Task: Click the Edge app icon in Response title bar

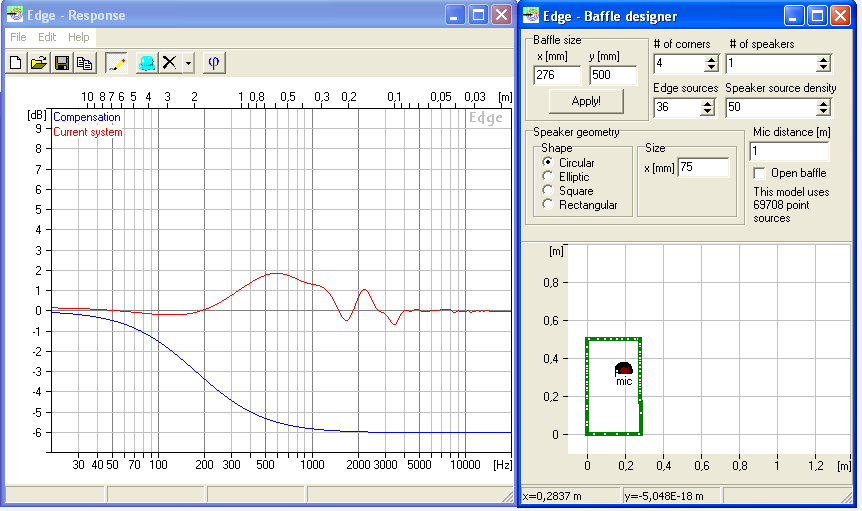Action: pyautogui.click(x=15, y=14)
